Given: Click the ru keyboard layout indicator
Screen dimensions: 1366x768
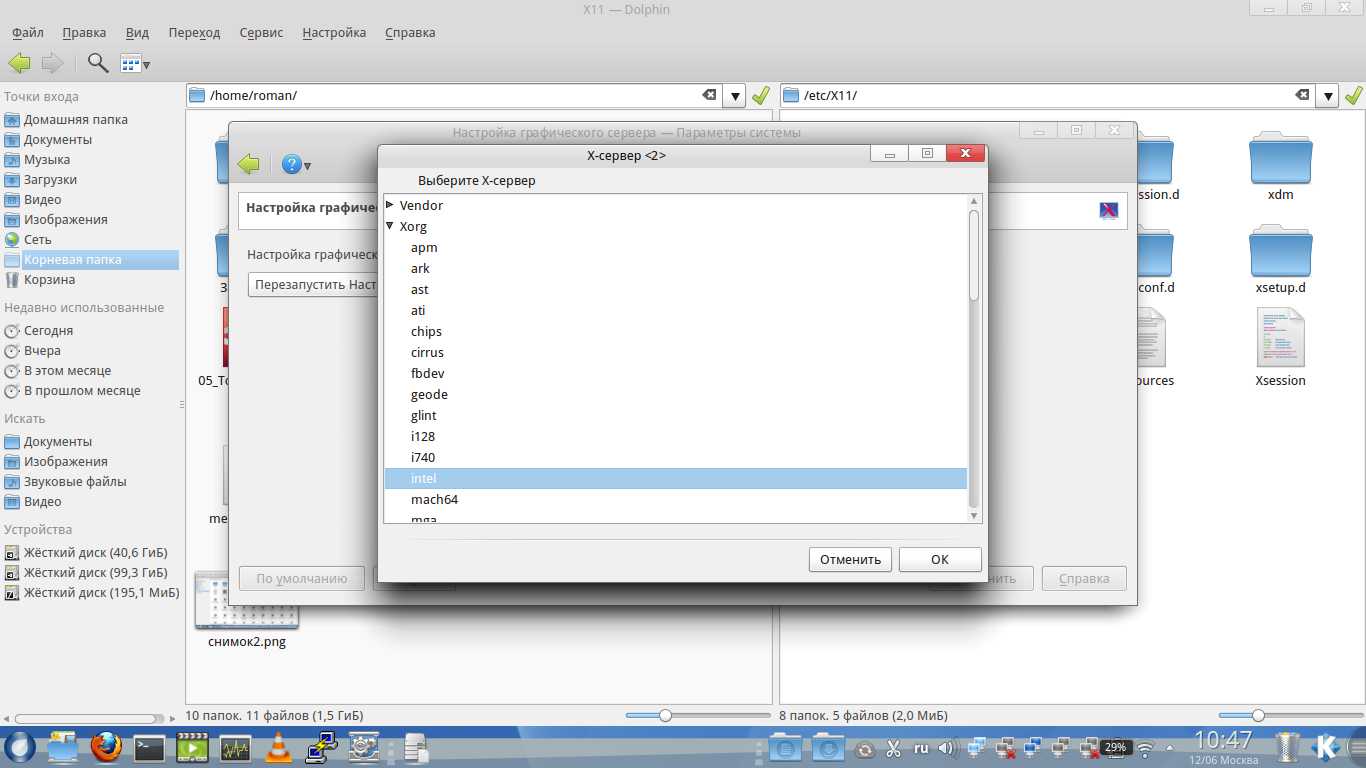Looking at the screenshot, I should click(921, 747).
